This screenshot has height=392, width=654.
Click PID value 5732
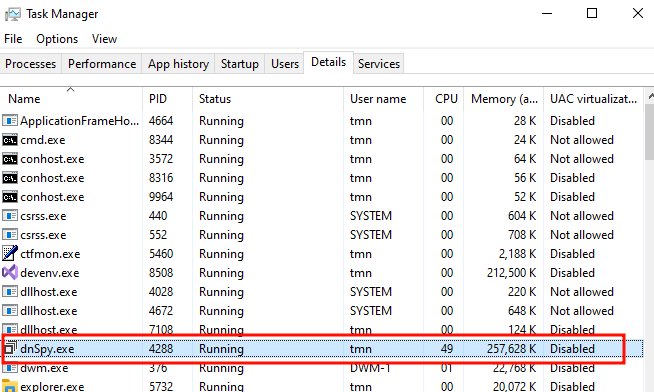click(x=161, y=387)
